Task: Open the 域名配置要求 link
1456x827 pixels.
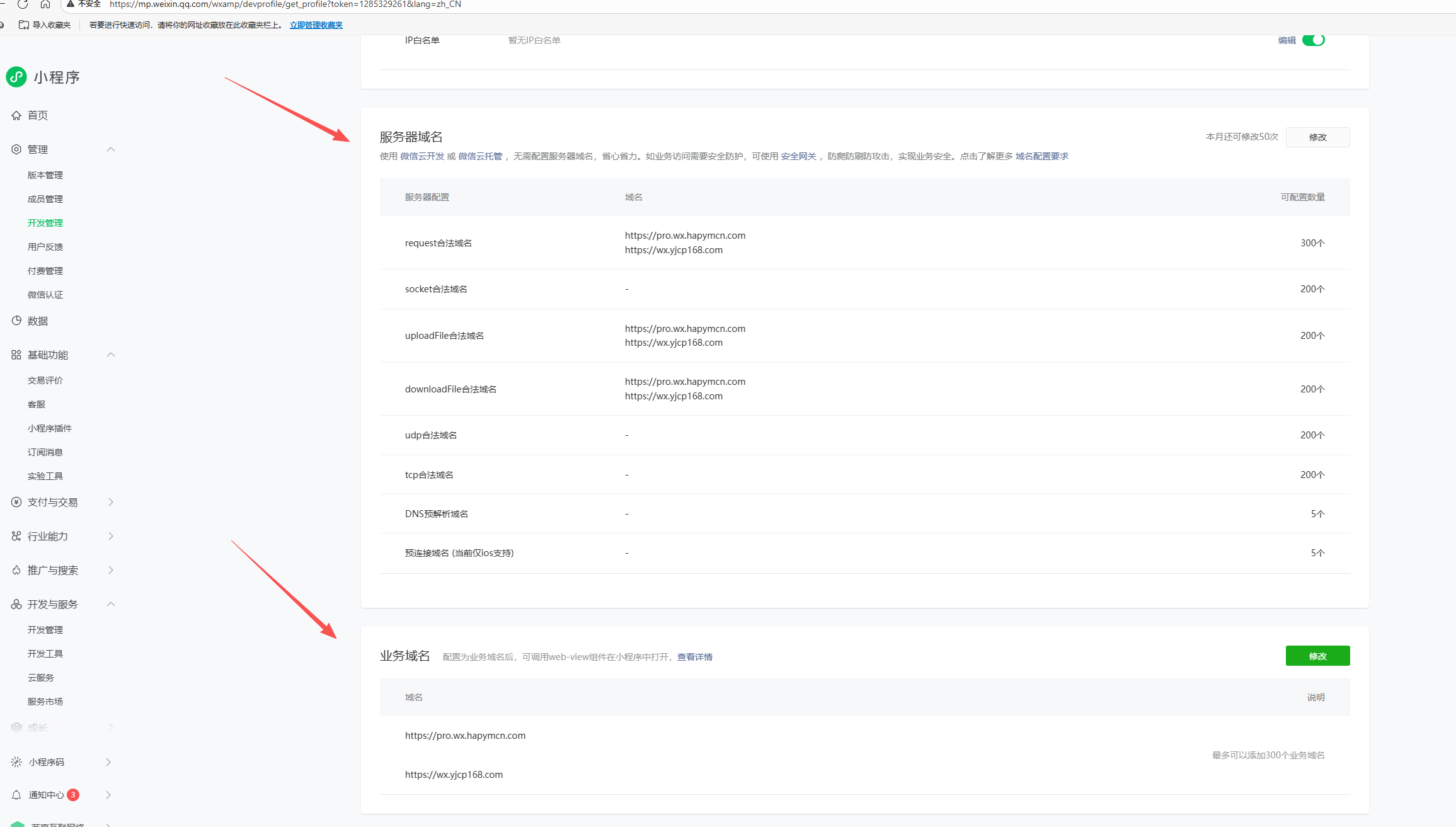Action: tap(1041, 156)
